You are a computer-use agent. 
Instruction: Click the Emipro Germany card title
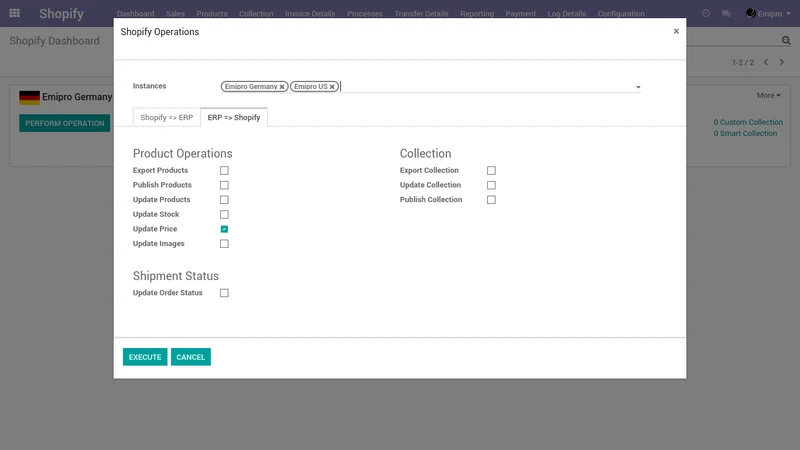pos(77,97)
